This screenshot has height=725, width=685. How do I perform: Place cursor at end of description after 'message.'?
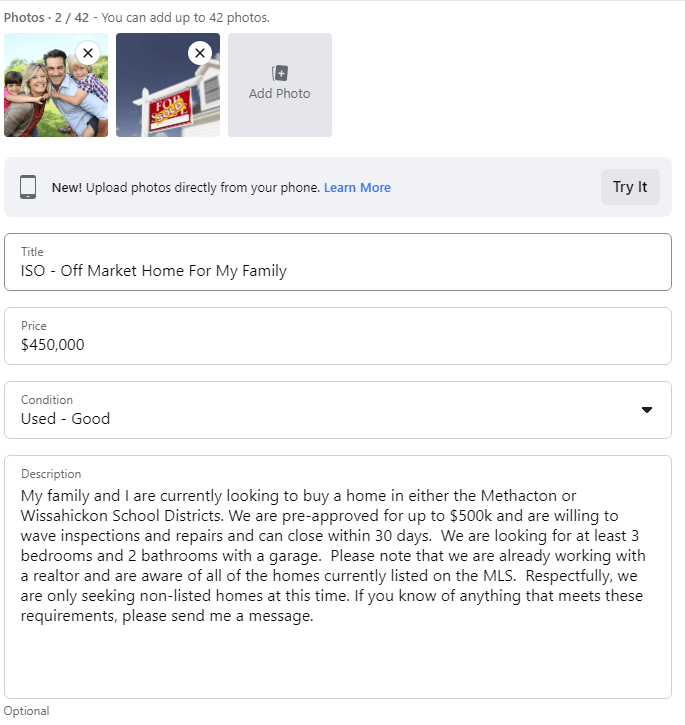(314, 616)
